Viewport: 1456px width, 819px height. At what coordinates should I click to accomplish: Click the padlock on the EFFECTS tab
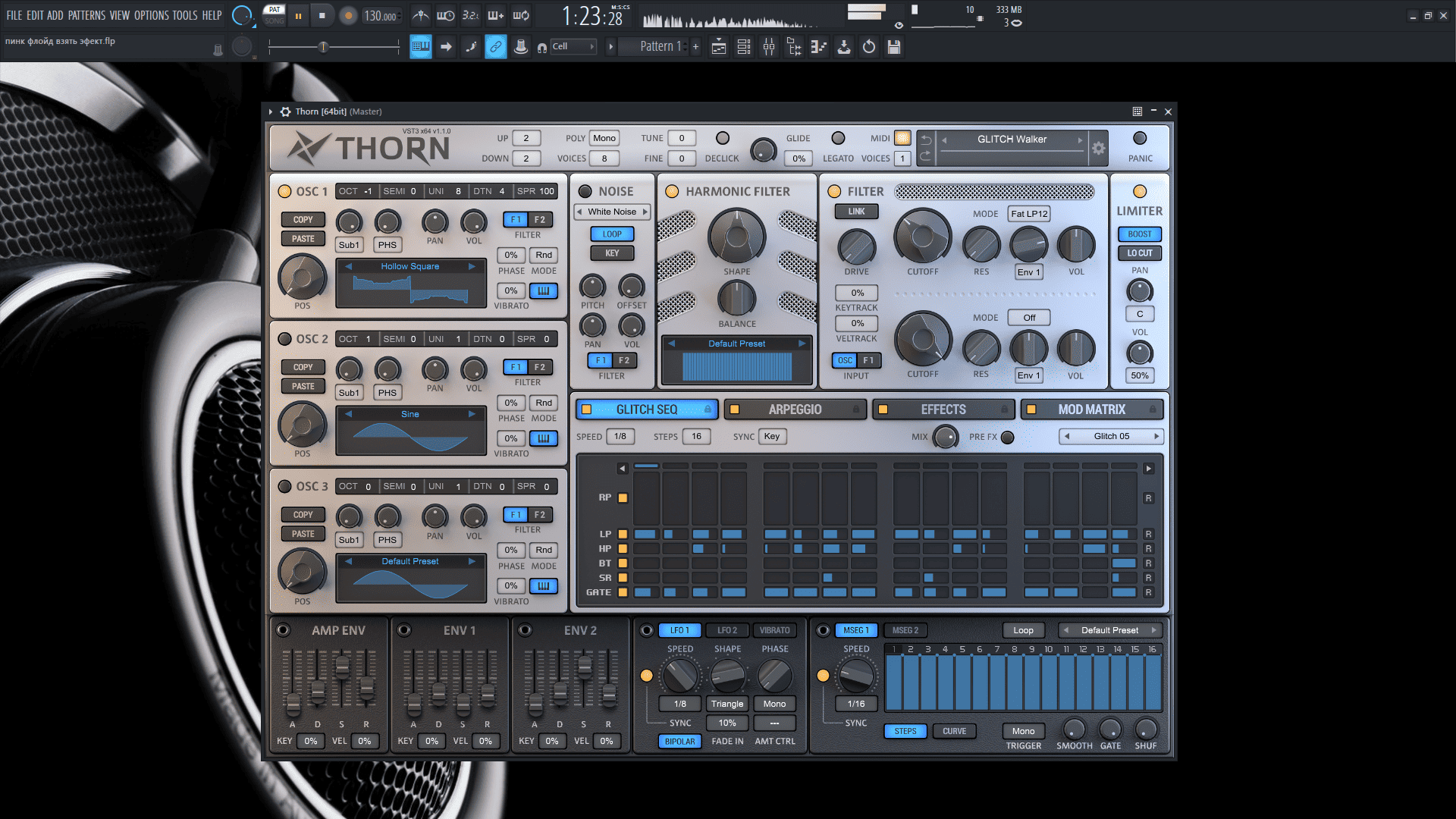(1005, 409)
